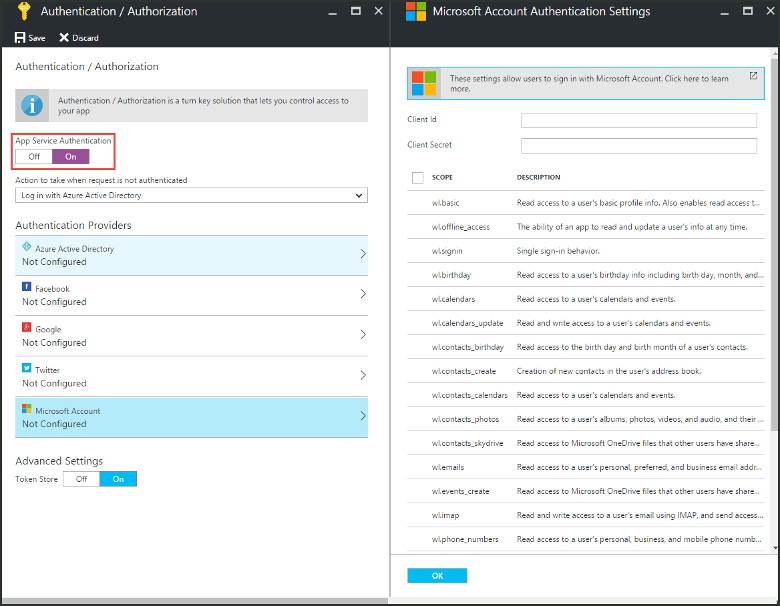Screen dimensions: 780x606
Task: Click the DESCRIPTION column header
Action: click(538, 177)
